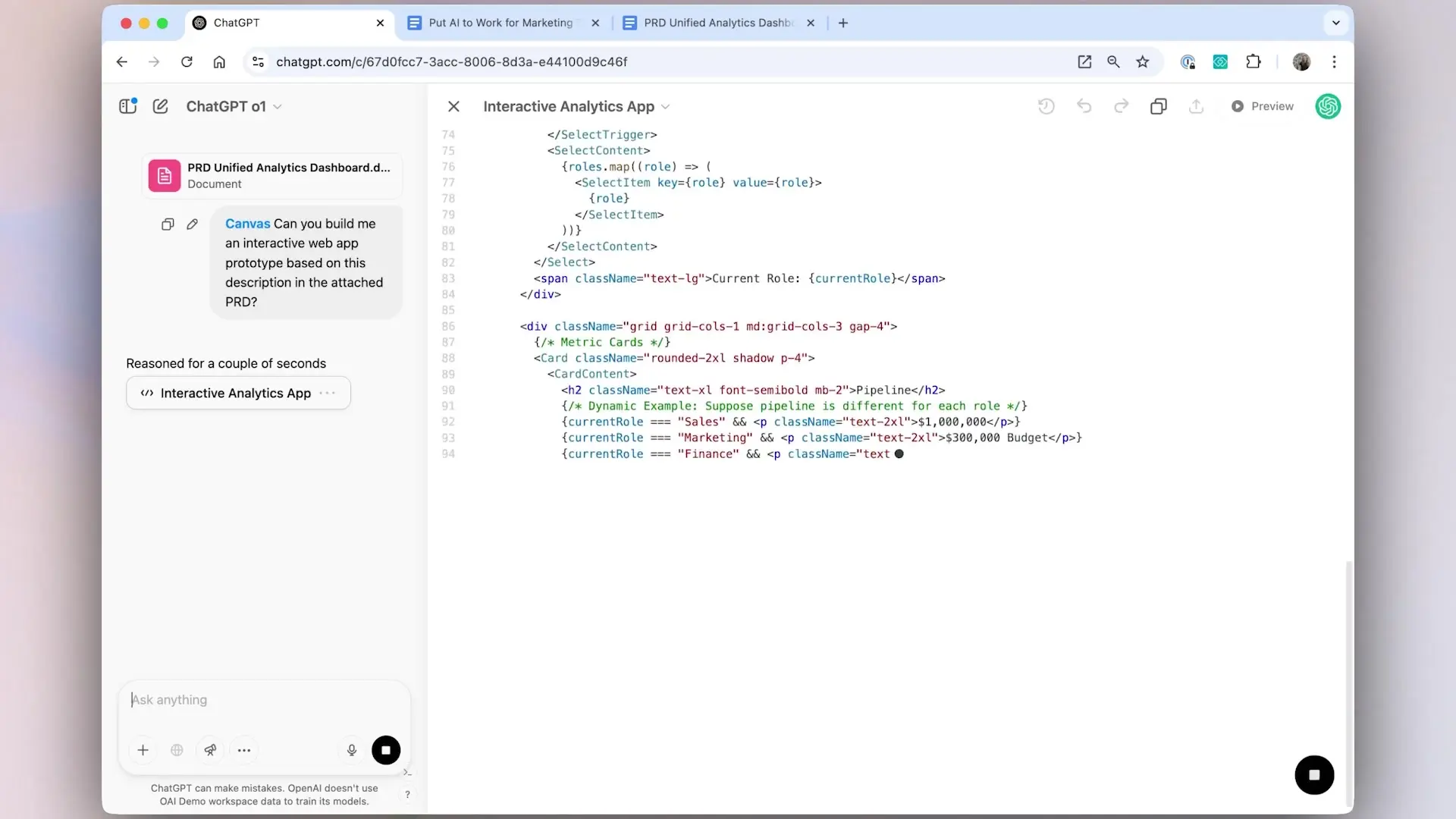Screen dimensions: 1456x819
Task: Focus the Ask anything input field
Action: tap(264, 700)
